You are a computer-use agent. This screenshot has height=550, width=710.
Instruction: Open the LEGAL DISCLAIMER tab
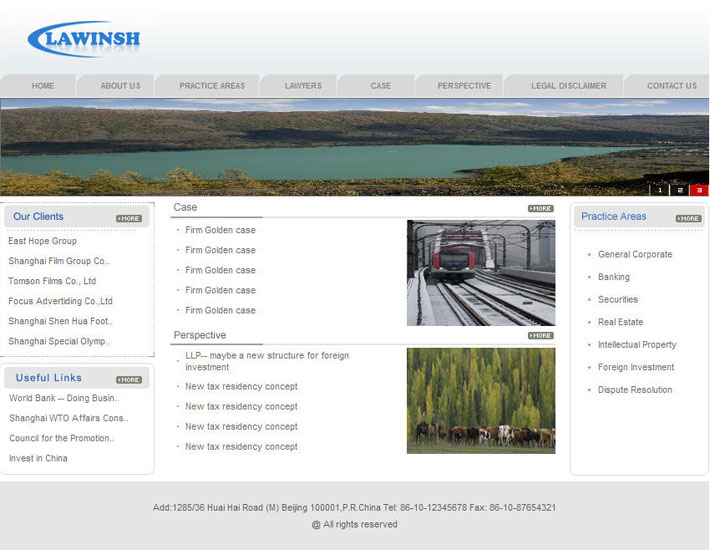pos(568,86)
